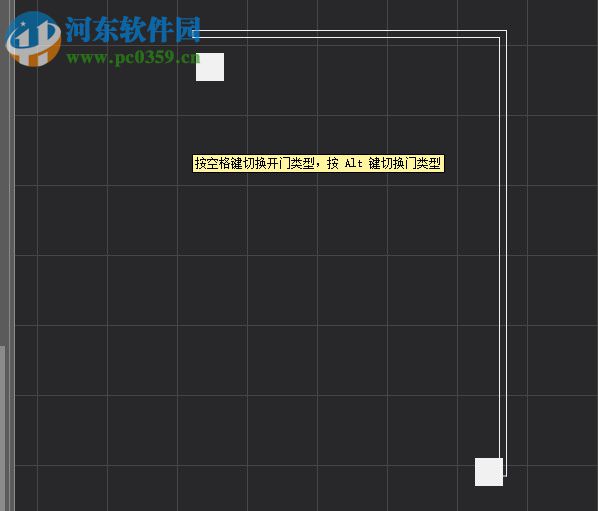The image size is (598, 511).
Task: Click the white square handle near the top-left wall end
Action: [210, 67]
